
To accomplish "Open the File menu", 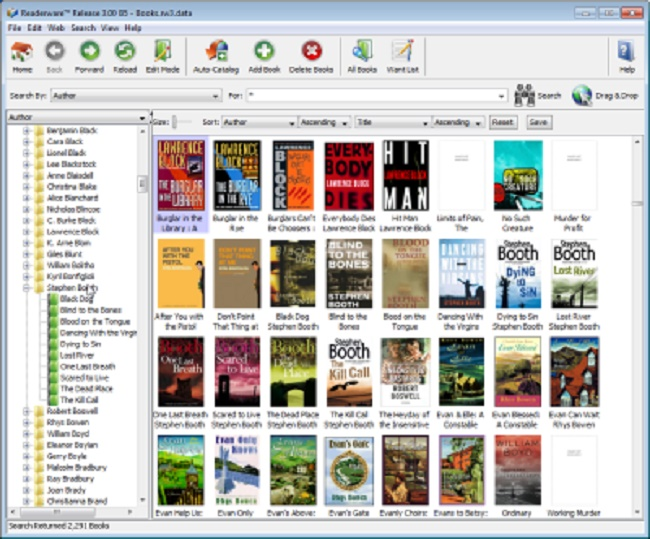I will pos(15,28).
